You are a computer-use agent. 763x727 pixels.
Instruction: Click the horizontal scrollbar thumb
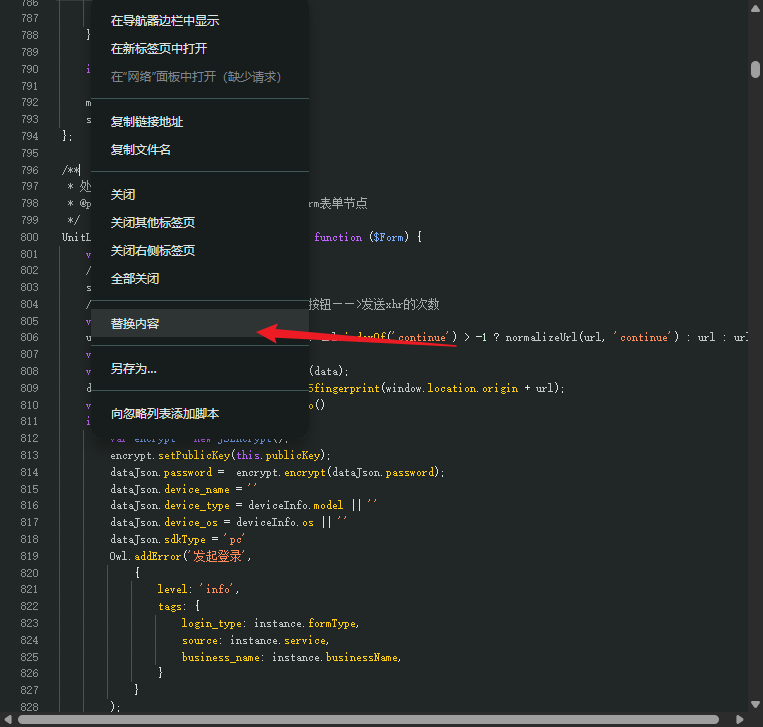point(368,720)
